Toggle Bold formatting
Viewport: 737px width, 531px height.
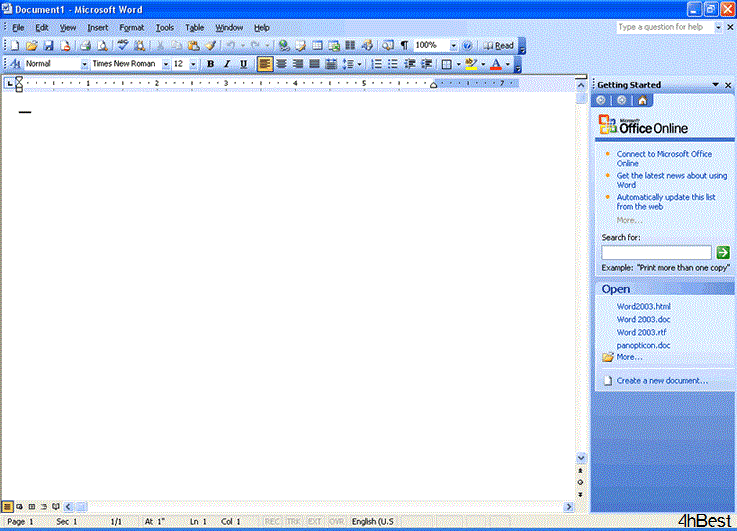pyautogui.click(x=211, y=64)
